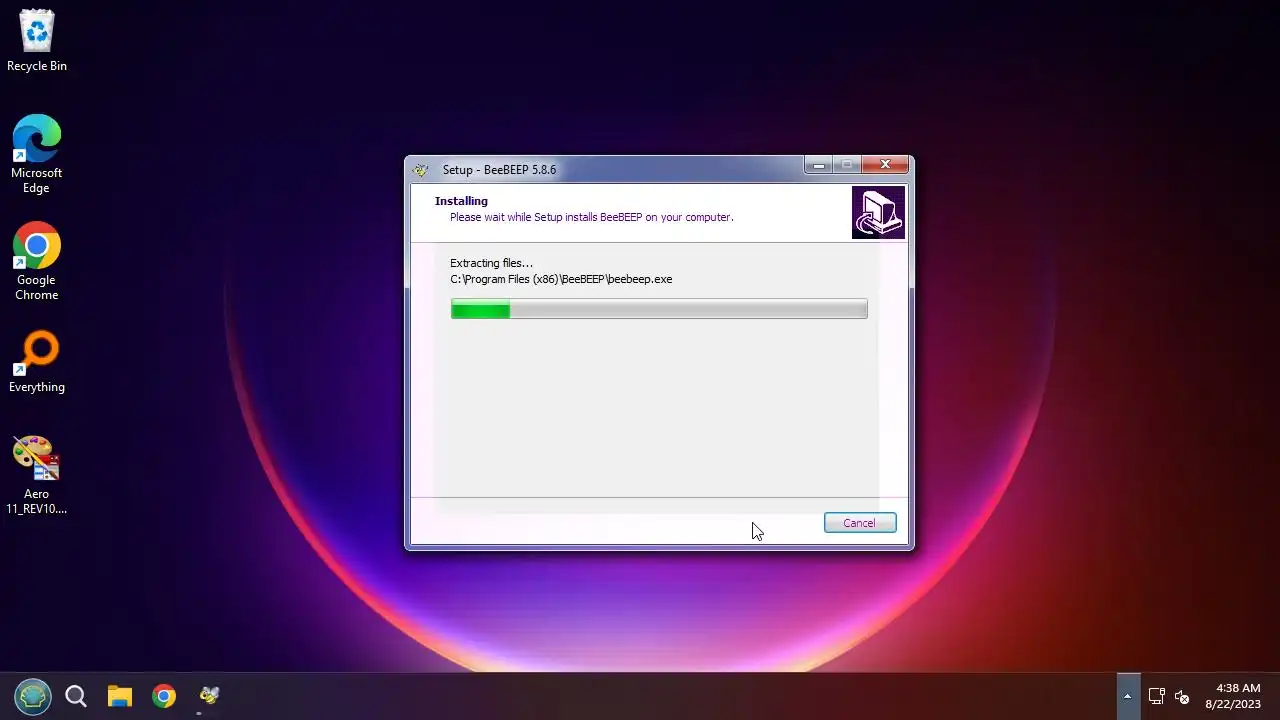Click the 'Installing' heading text

pyautogui.click(x=461, y=201)
